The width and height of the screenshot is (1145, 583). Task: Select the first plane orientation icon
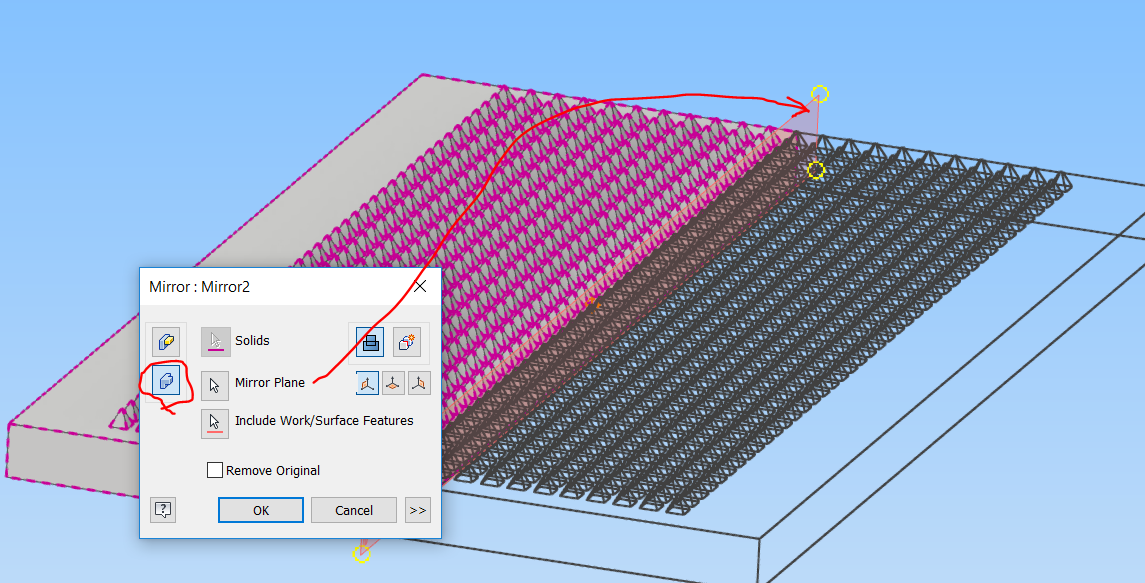pos(366,382)
